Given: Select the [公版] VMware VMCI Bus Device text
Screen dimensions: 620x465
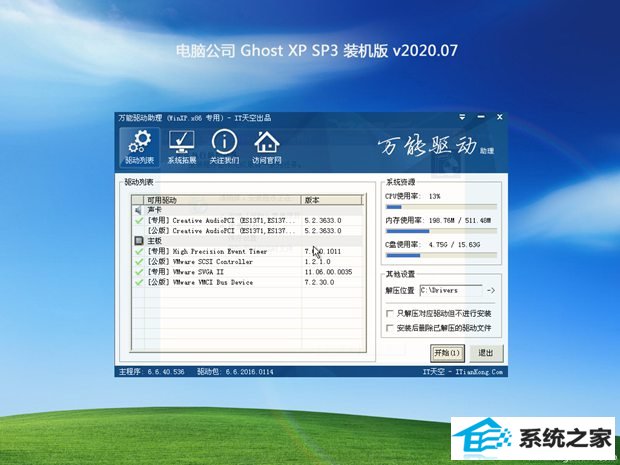Looking at the screenshot, I should [x=200, y=282].
